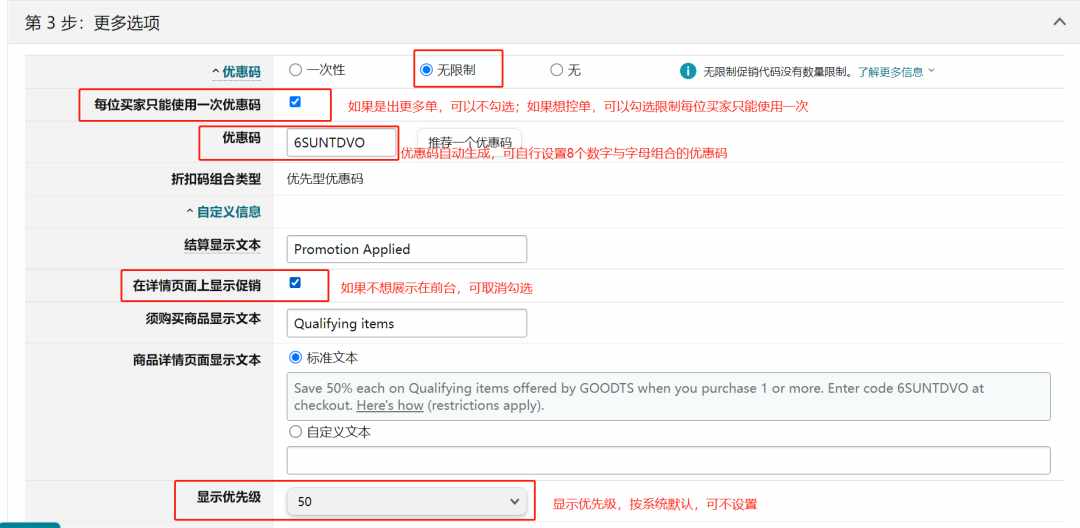This screenshot has height=528, width=1080.
Task: Open the 了解更多信息 link
Action: pos(890,72)
